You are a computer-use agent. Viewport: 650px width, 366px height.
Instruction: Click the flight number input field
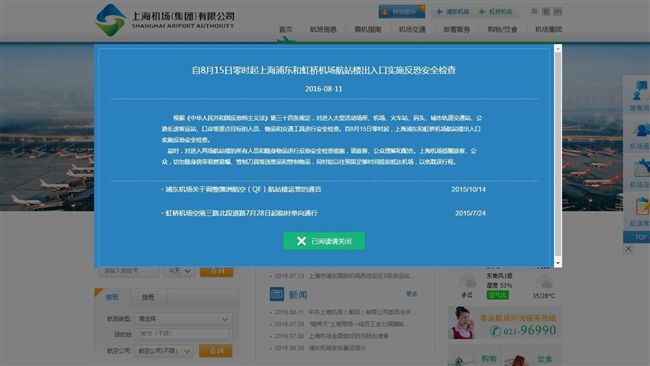129,271
